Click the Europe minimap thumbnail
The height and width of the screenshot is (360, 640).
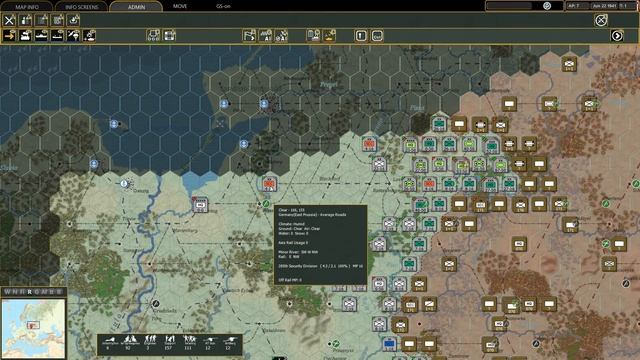[33, 328]
